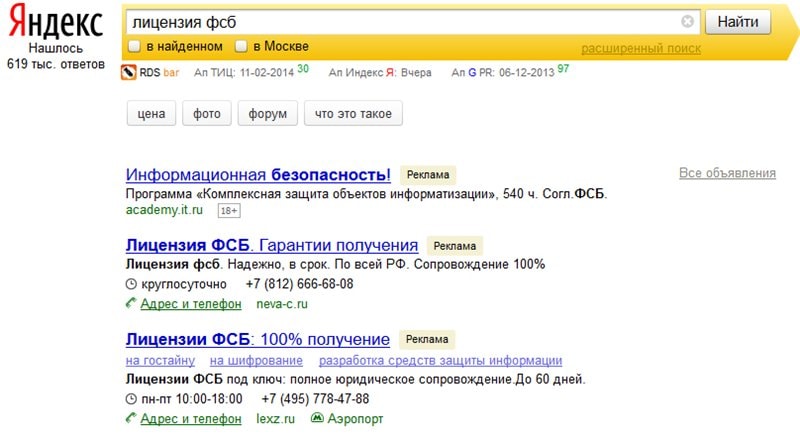Screen dimensions: 800x442
Task: Enable the 'в найденном' checkbox
Action: (x=134, y=46)
